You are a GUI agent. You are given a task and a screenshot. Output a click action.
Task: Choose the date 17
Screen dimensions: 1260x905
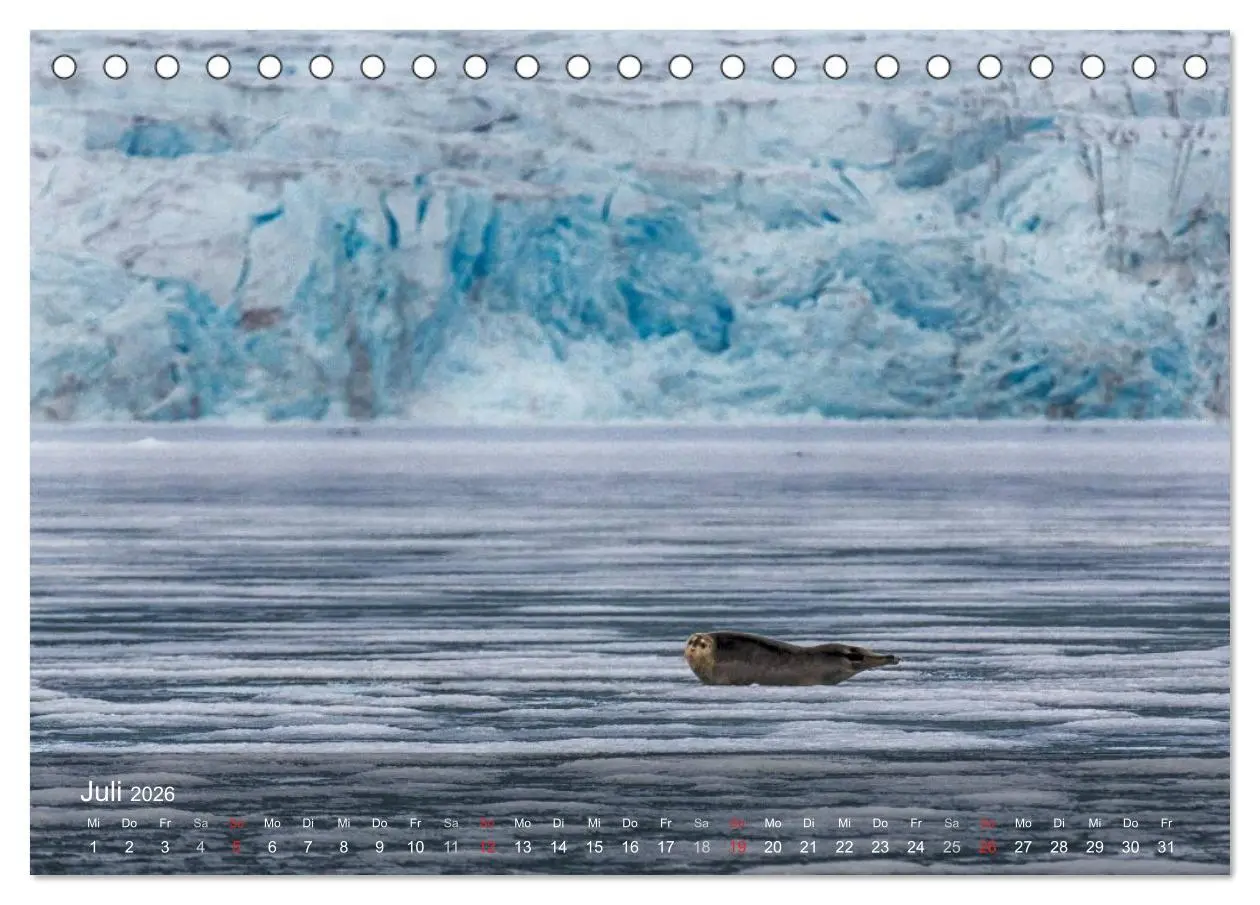coord(666,847)
